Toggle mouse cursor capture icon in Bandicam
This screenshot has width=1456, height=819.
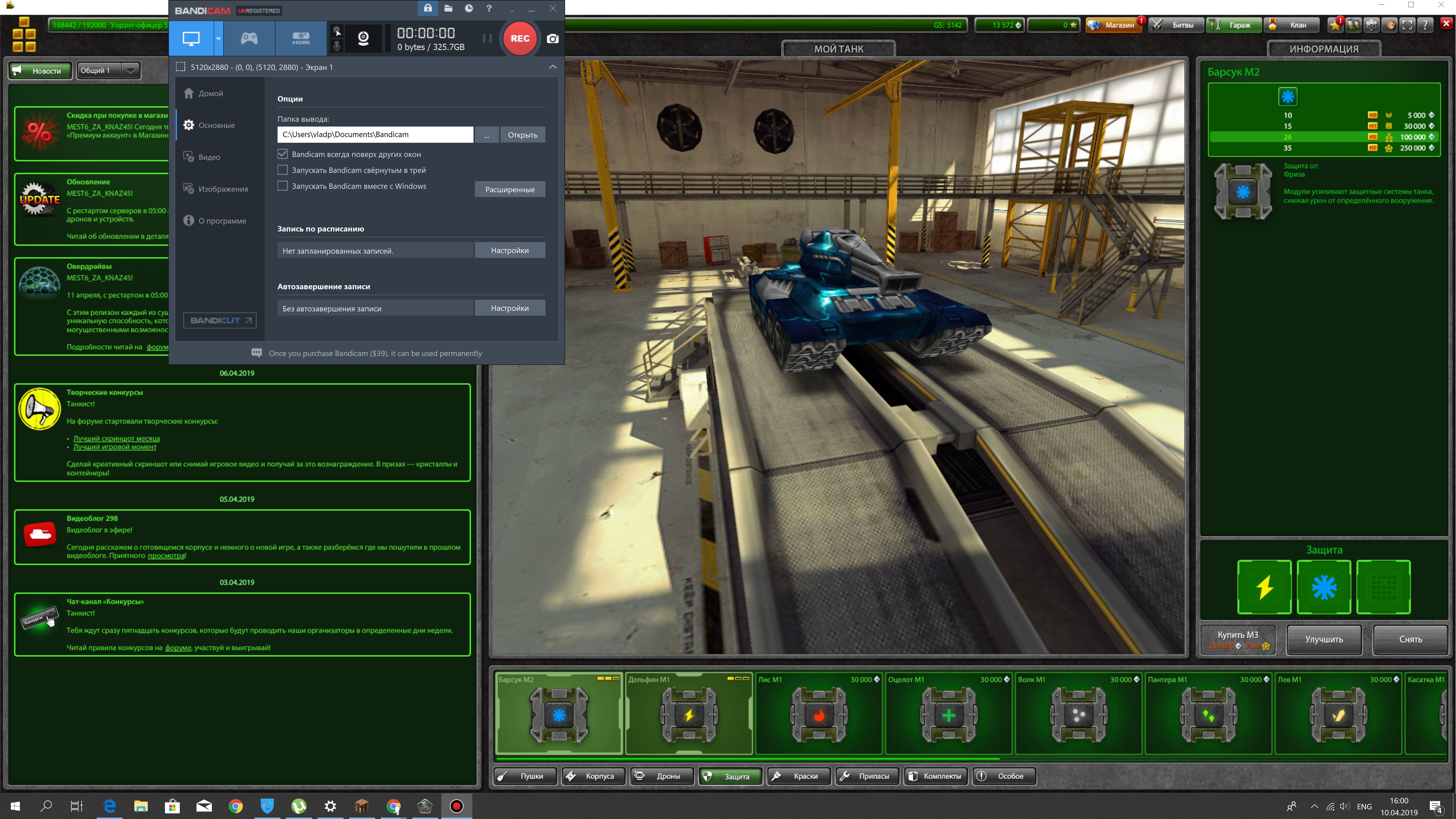click(337, 32)
